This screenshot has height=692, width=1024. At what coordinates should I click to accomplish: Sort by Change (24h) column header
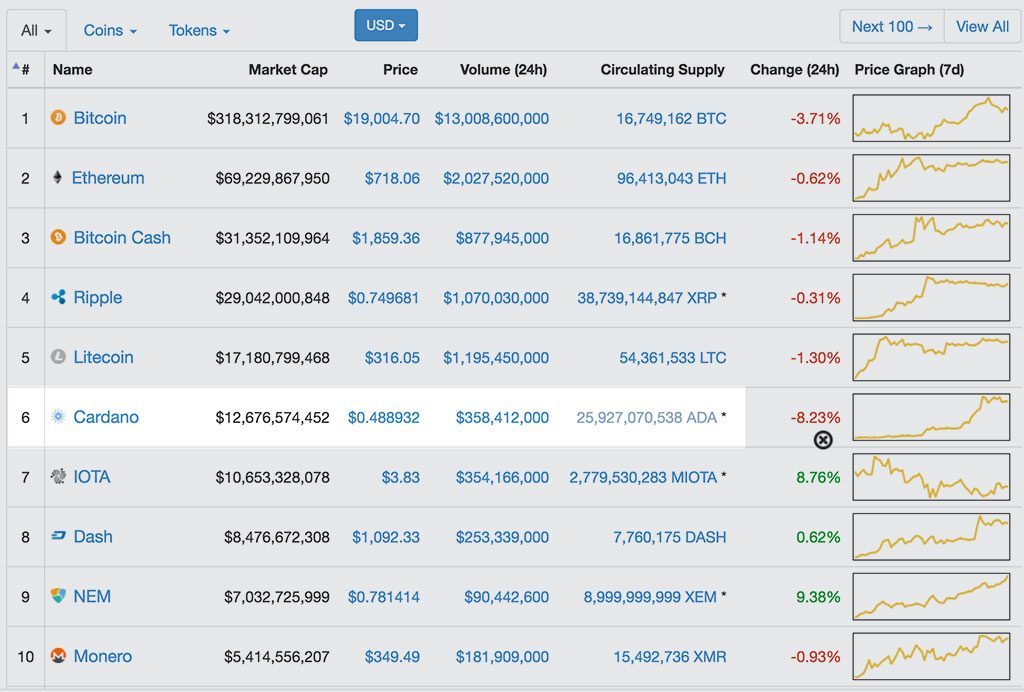(x=794, y=69)
